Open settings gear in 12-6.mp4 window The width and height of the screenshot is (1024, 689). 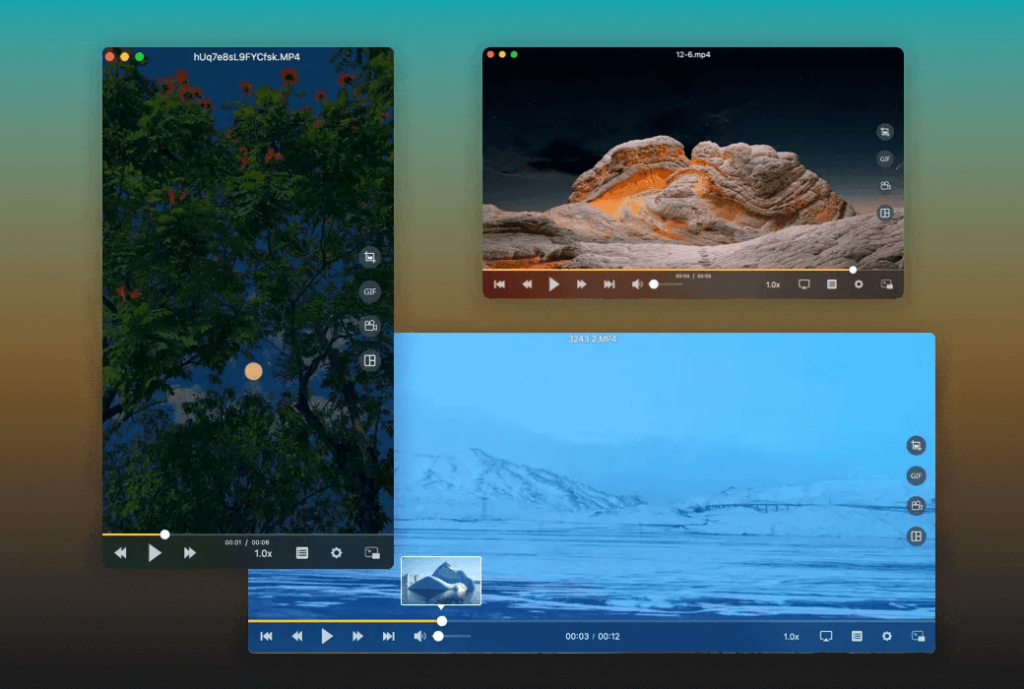coord(859,284)
